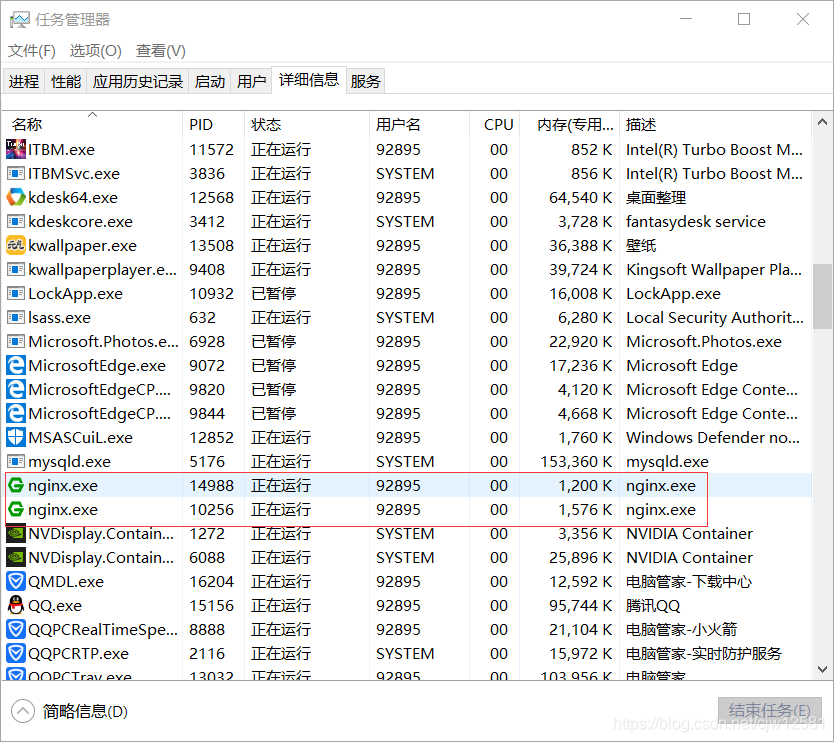Click PID value 11572

[x=212, y=149]
